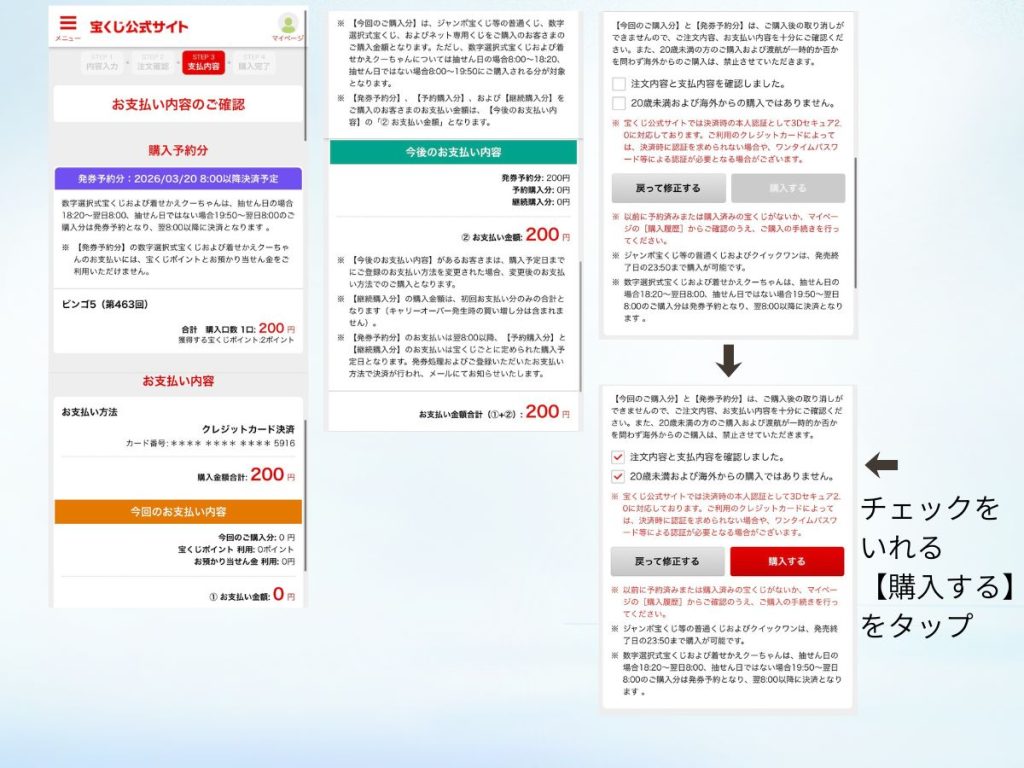Click the 宝くじ公式サイト logo

[x=137, y=23]
